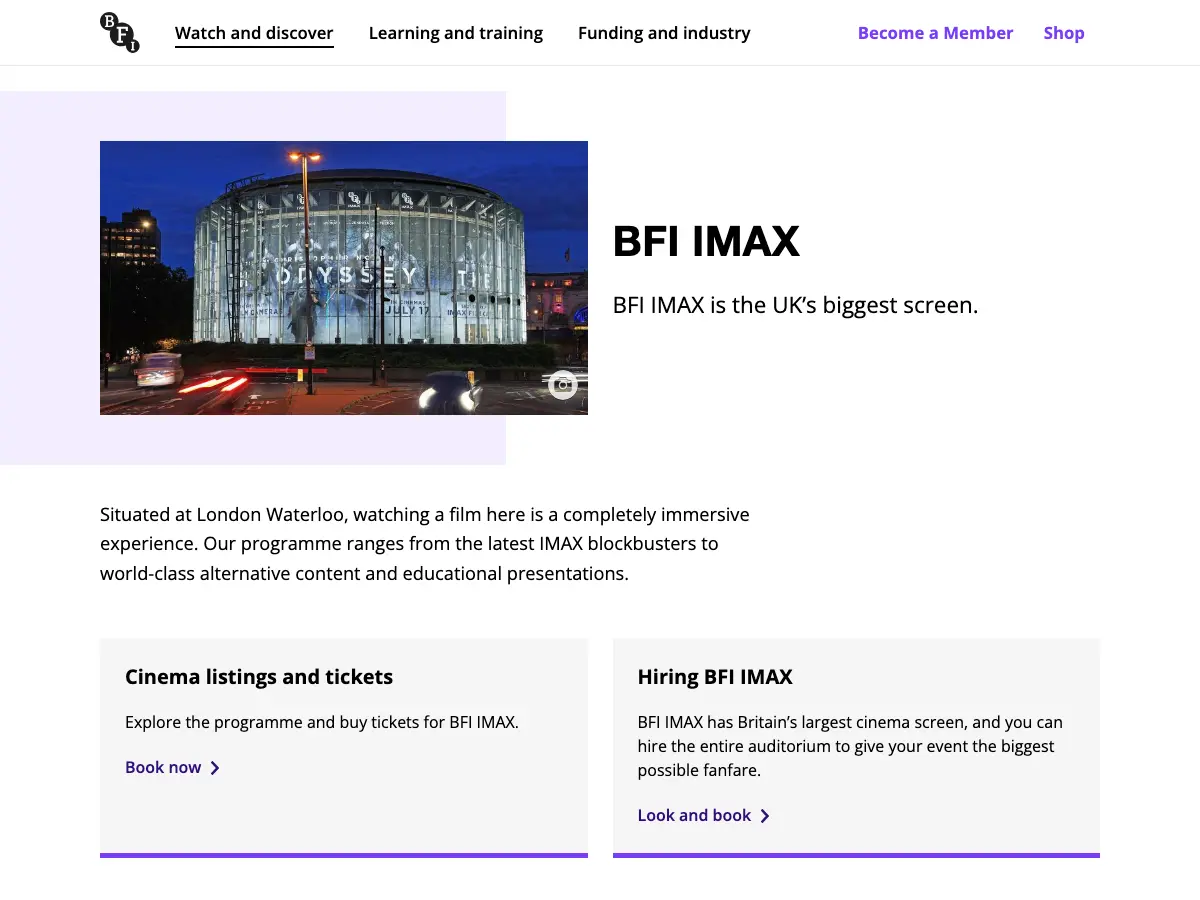Click 'Explore the programme and buy tickets' text
Image resolution: width=1200 pixels, height=900 pixels.
(322, 722)
